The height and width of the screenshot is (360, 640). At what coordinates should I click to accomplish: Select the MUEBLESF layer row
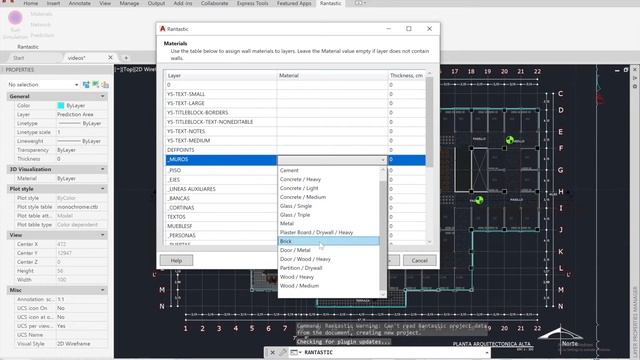pyautogui.click(x=221, y=226)
